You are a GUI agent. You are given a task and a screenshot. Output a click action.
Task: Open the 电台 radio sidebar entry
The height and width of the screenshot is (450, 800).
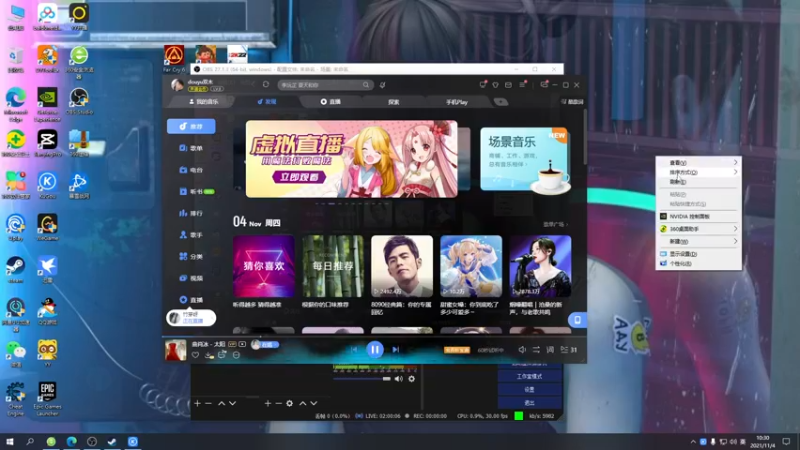pyautogui.click(x=191, y=170)
